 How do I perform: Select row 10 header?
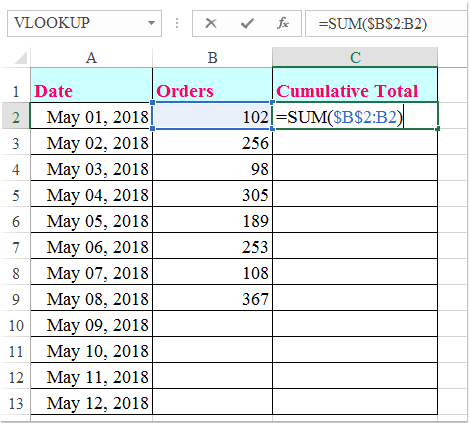coord(16,324)
